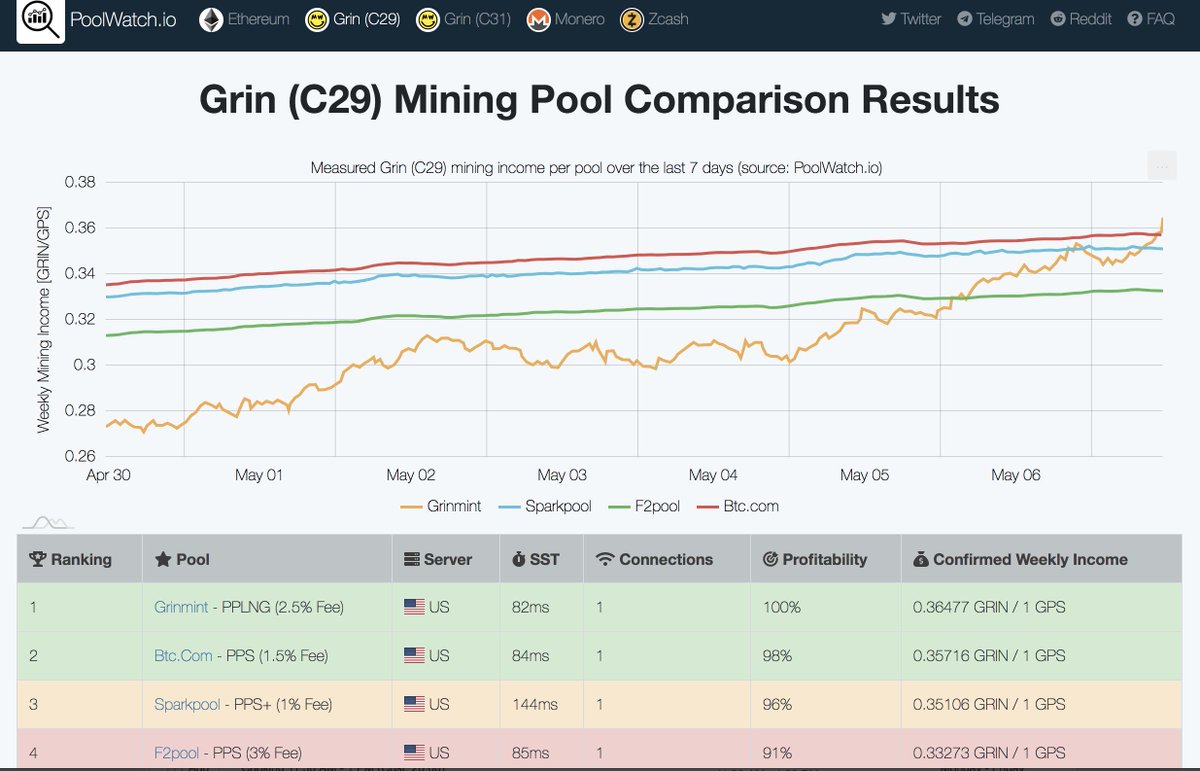Select the Ethereum coin icon in navigation
Screen dimensions: 1200x771
click(209, 18)
